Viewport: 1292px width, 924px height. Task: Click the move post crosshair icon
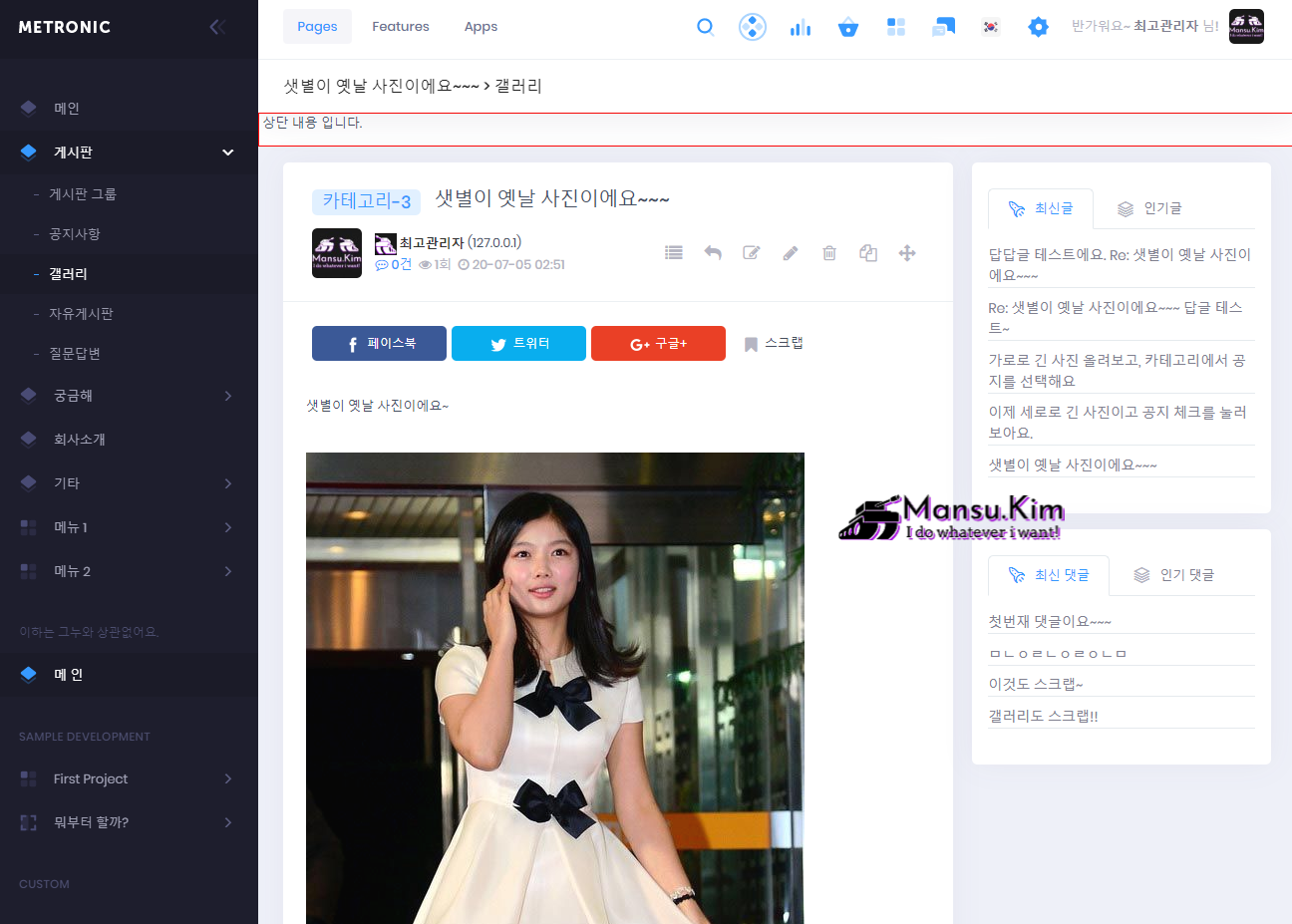coord(907,253)
